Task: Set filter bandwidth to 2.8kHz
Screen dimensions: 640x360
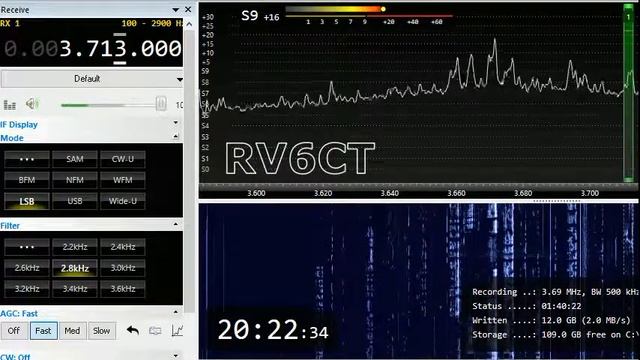Action: point(75,268)
